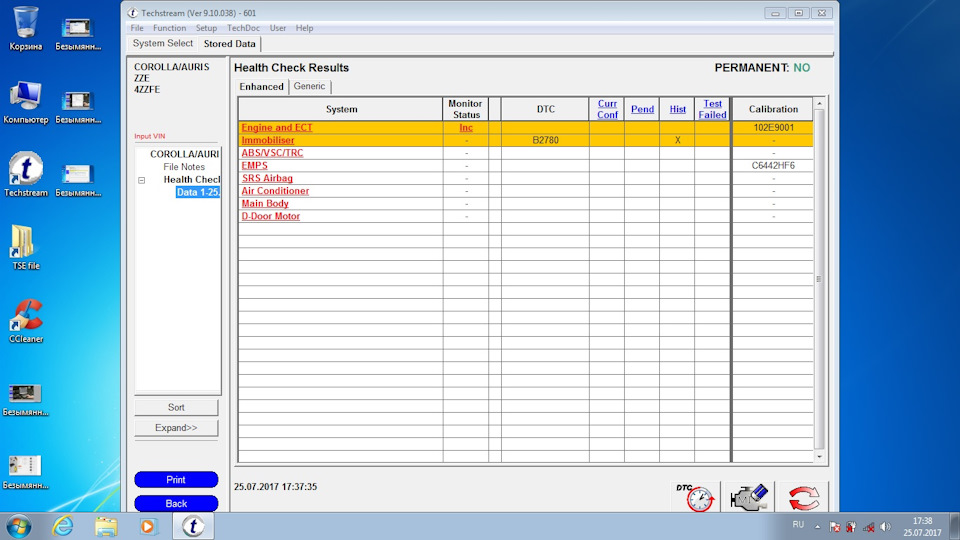Open the Setup menu
This screenshot has height=540, width=960.
click(206, 28)
